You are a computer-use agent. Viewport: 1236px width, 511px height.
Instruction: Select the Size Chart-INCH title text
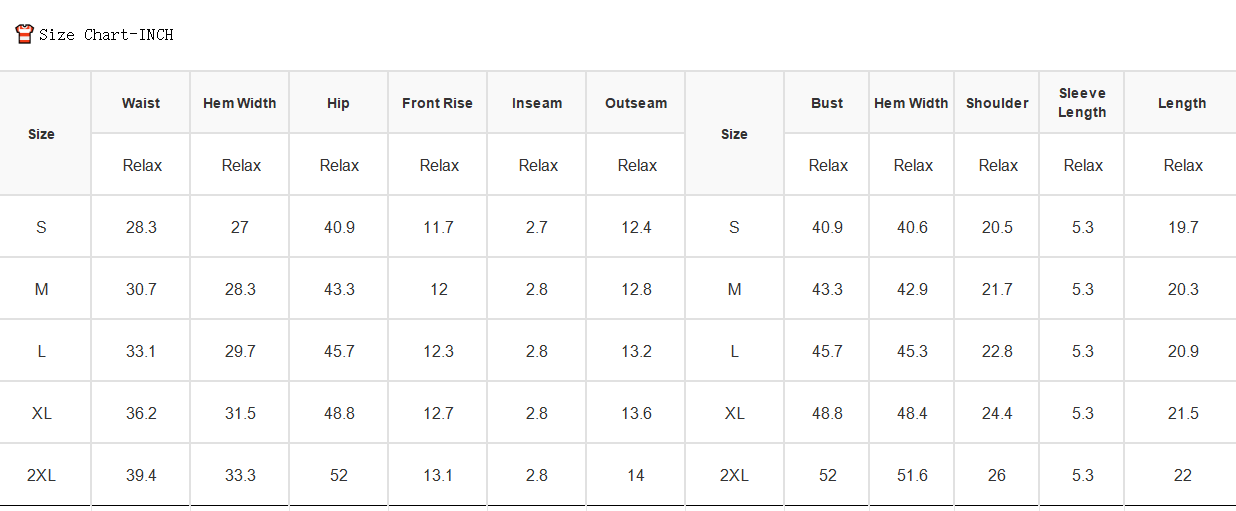tap(106, 35)
